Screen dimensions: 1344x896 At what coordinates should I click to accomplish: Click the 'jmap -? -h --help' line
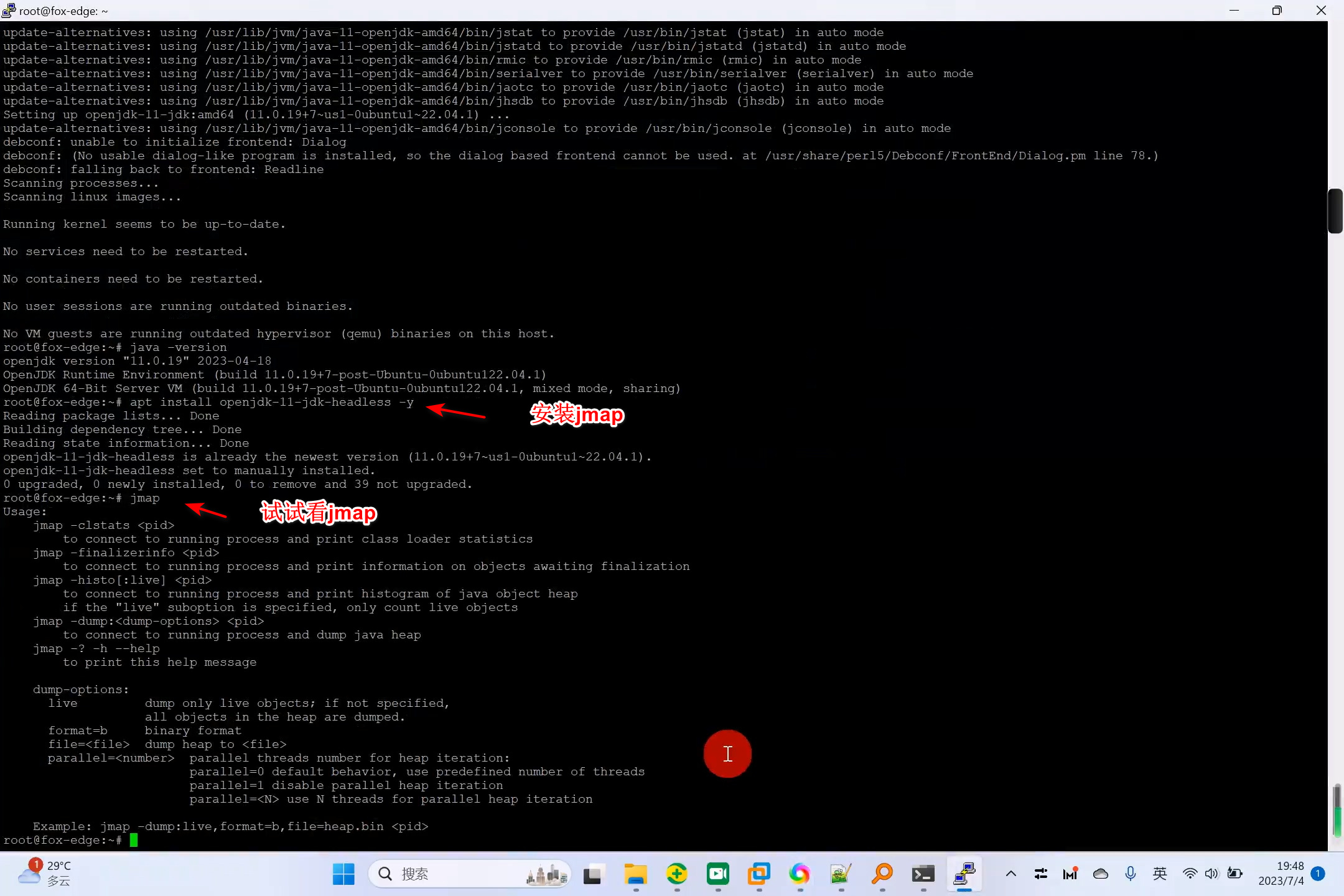point(96,648)
